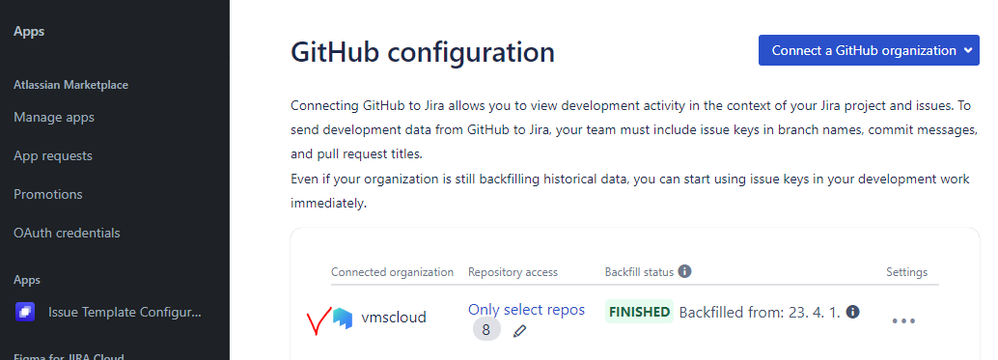Open OAuth credentials in the sidebar
Screen dimensions: 998x360
pos(67,233)
